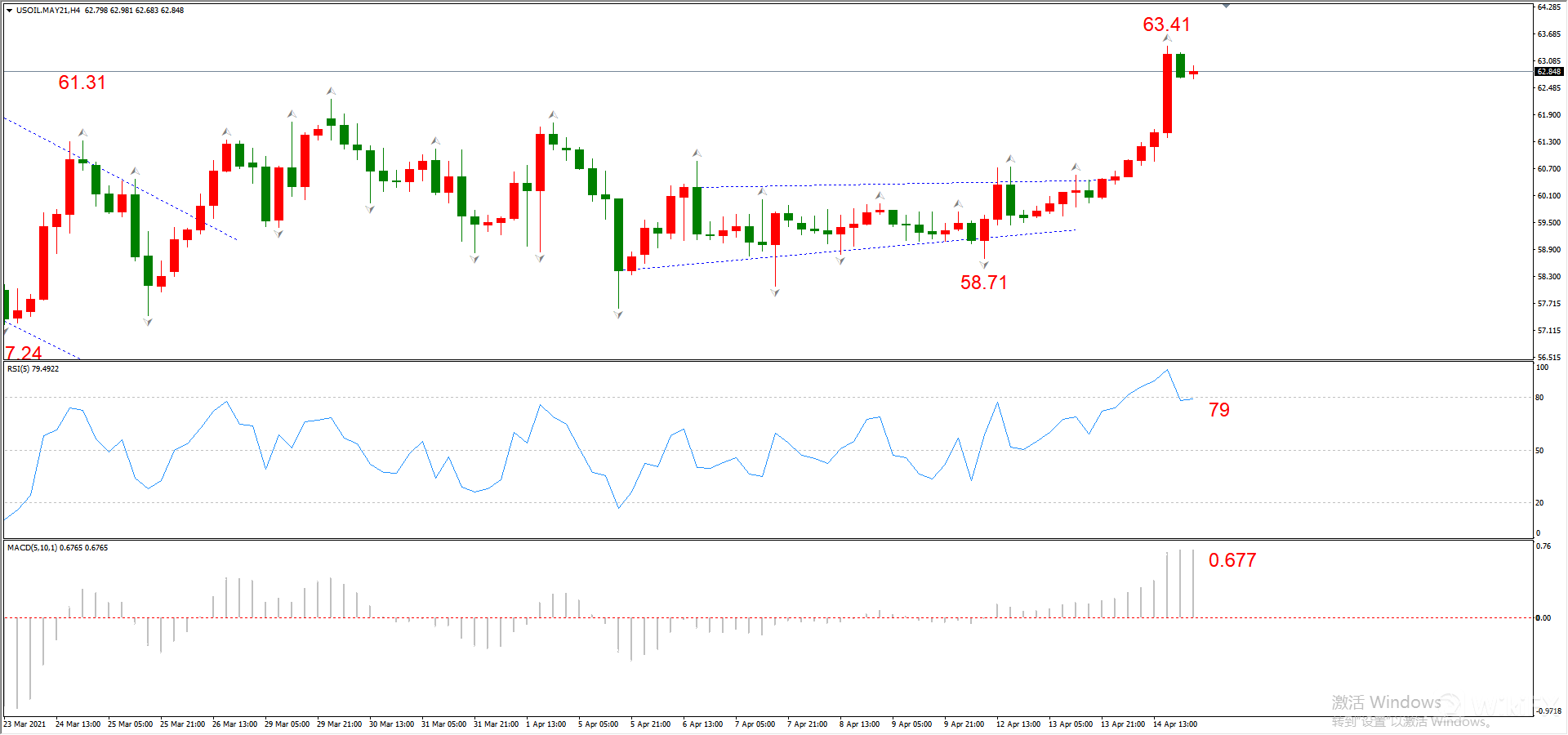Select the fractal arrow below the 63.41 label
Screen dimensions: 1568x735
1167,38
